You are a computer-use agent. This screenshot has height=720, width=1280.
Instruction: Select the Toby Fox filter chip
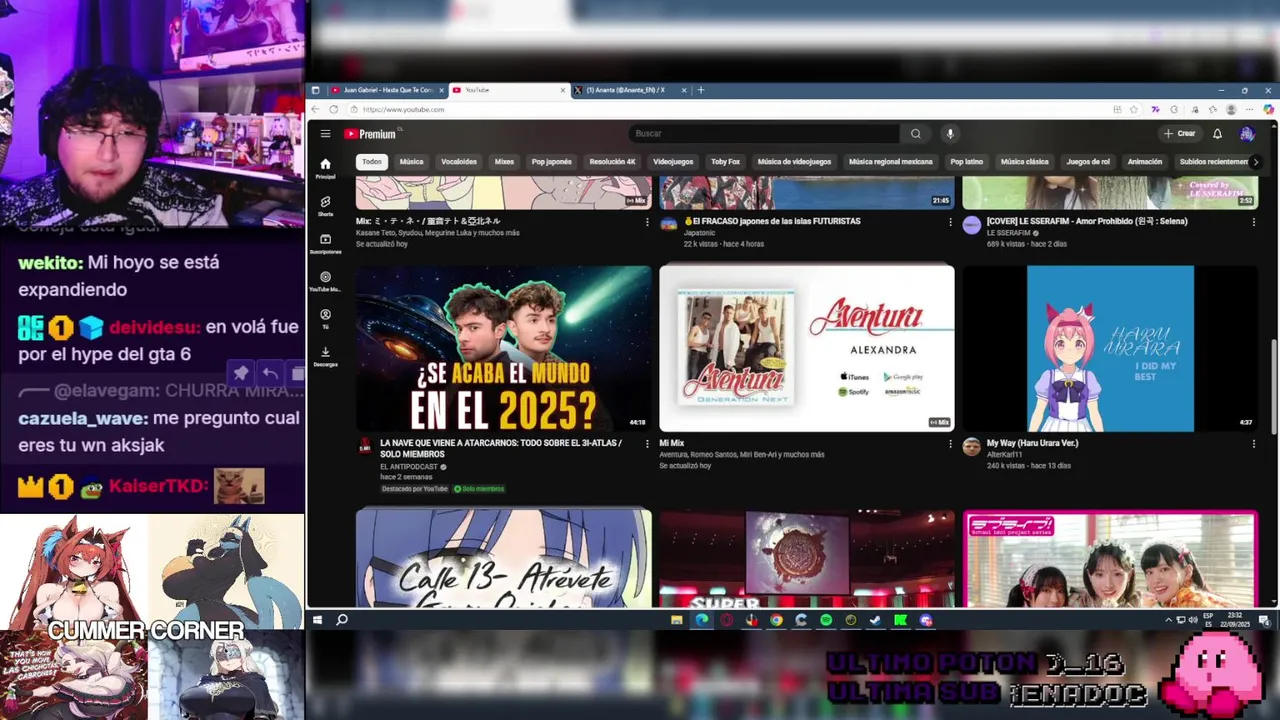725,161
